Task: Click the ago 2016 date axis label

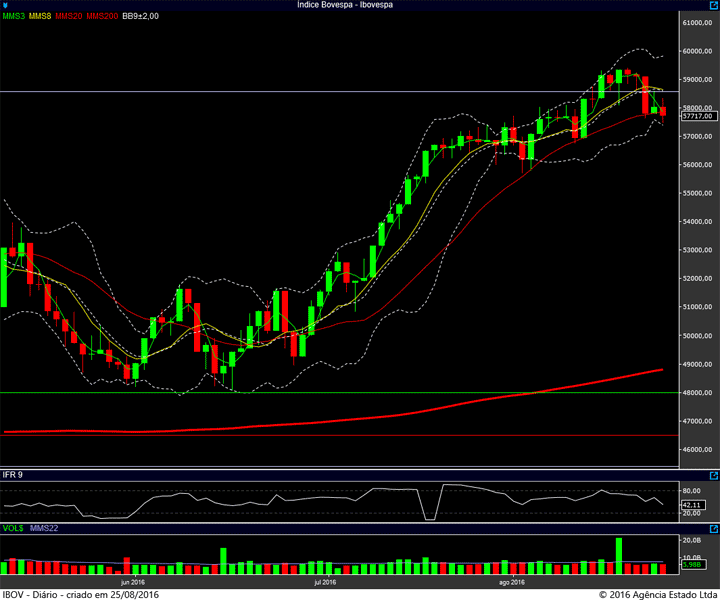Action: click(512, 583)
